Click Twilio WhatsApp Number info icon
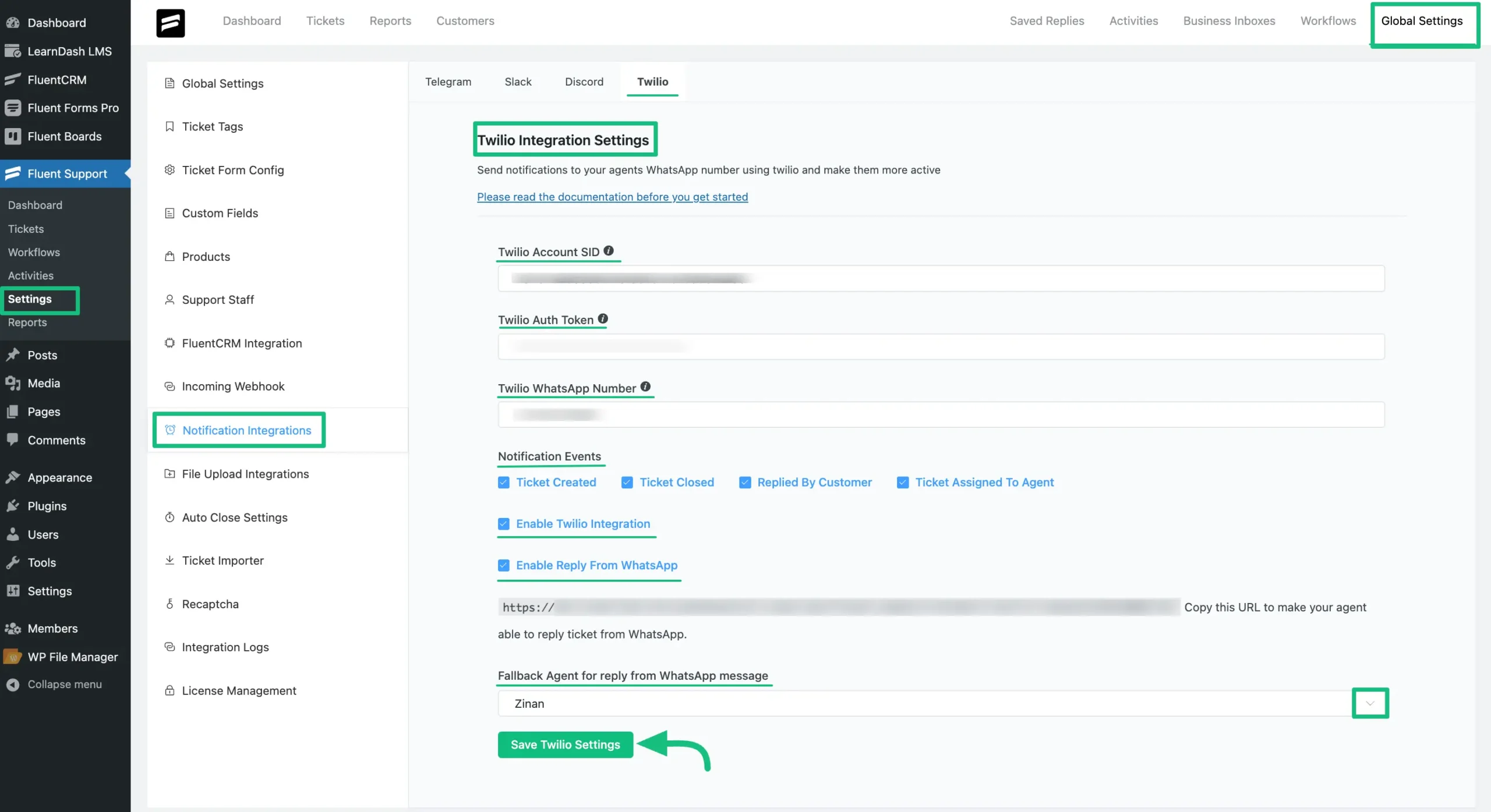The width and height of the screenshot is (1491, 812). tap(645, 387)
